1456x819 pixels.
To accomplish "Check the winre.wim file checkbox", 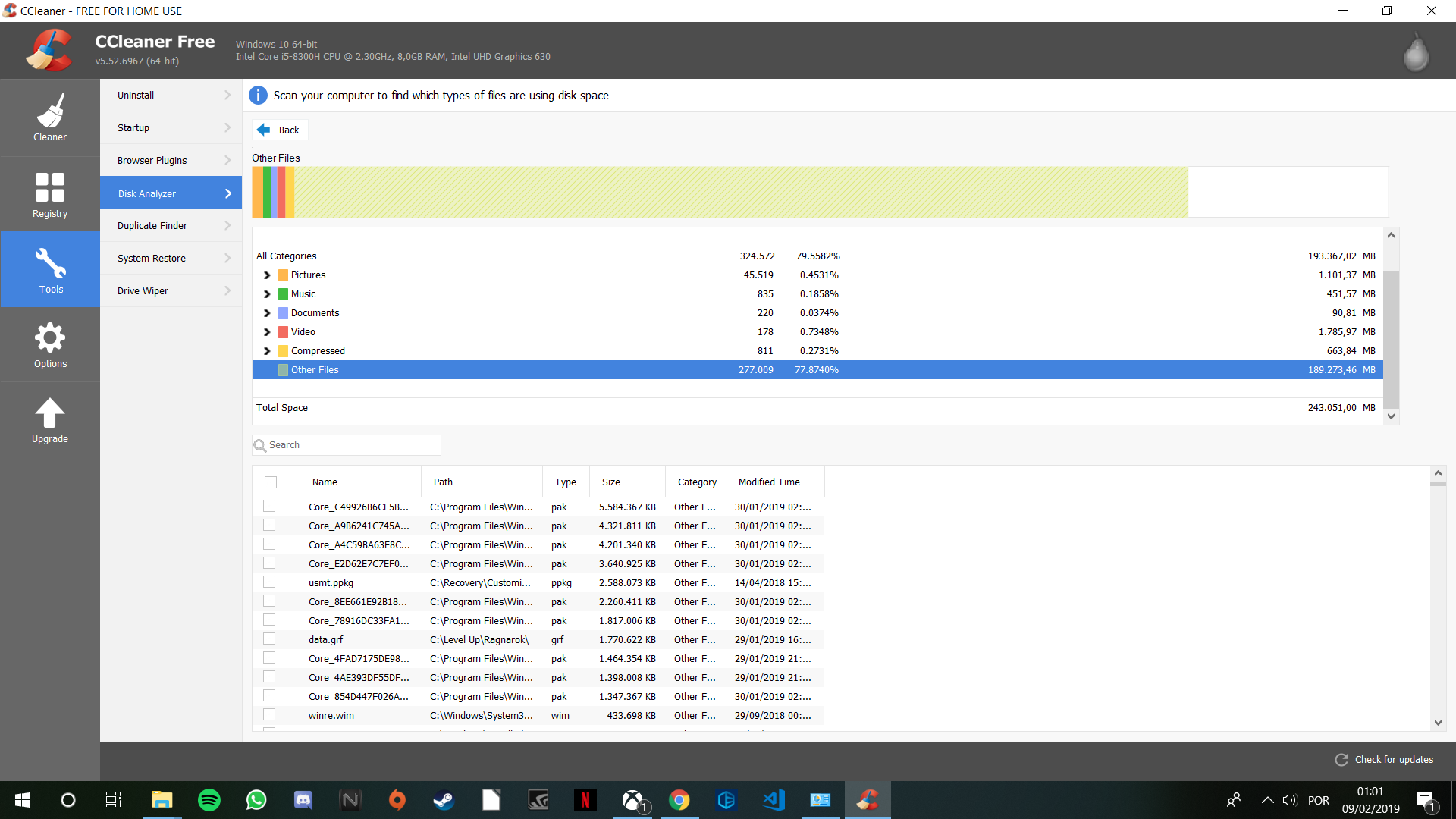I will click(x=269, y=715).
